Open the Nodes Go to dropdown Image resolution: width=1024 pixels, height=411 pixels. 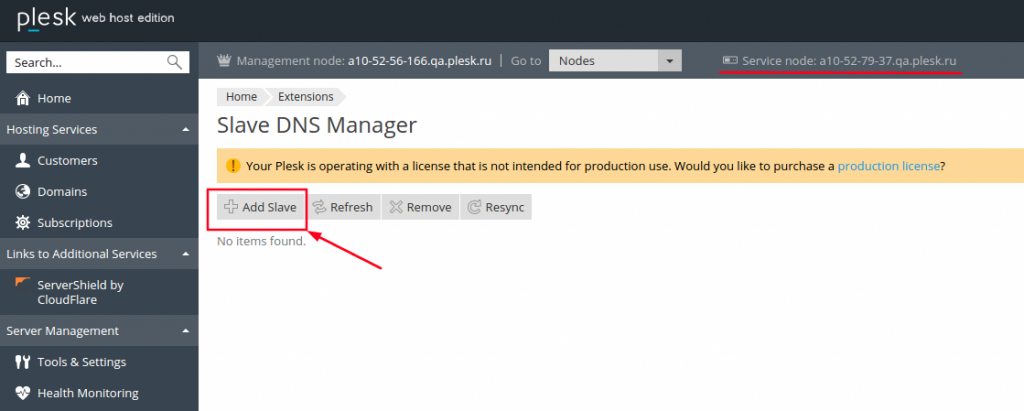click(615, 61)
